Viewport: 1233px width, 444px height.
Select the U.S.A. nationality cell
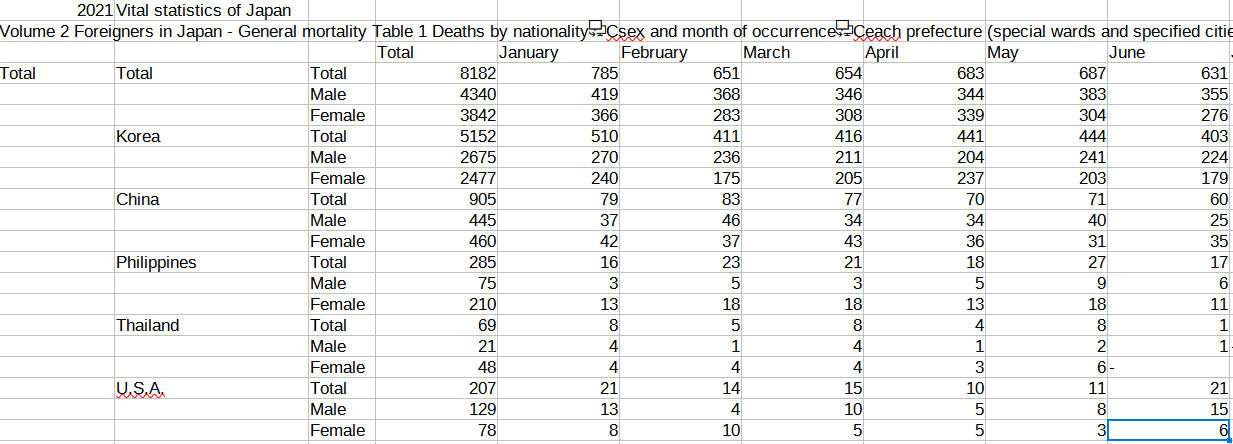click(x=211, y=388)
